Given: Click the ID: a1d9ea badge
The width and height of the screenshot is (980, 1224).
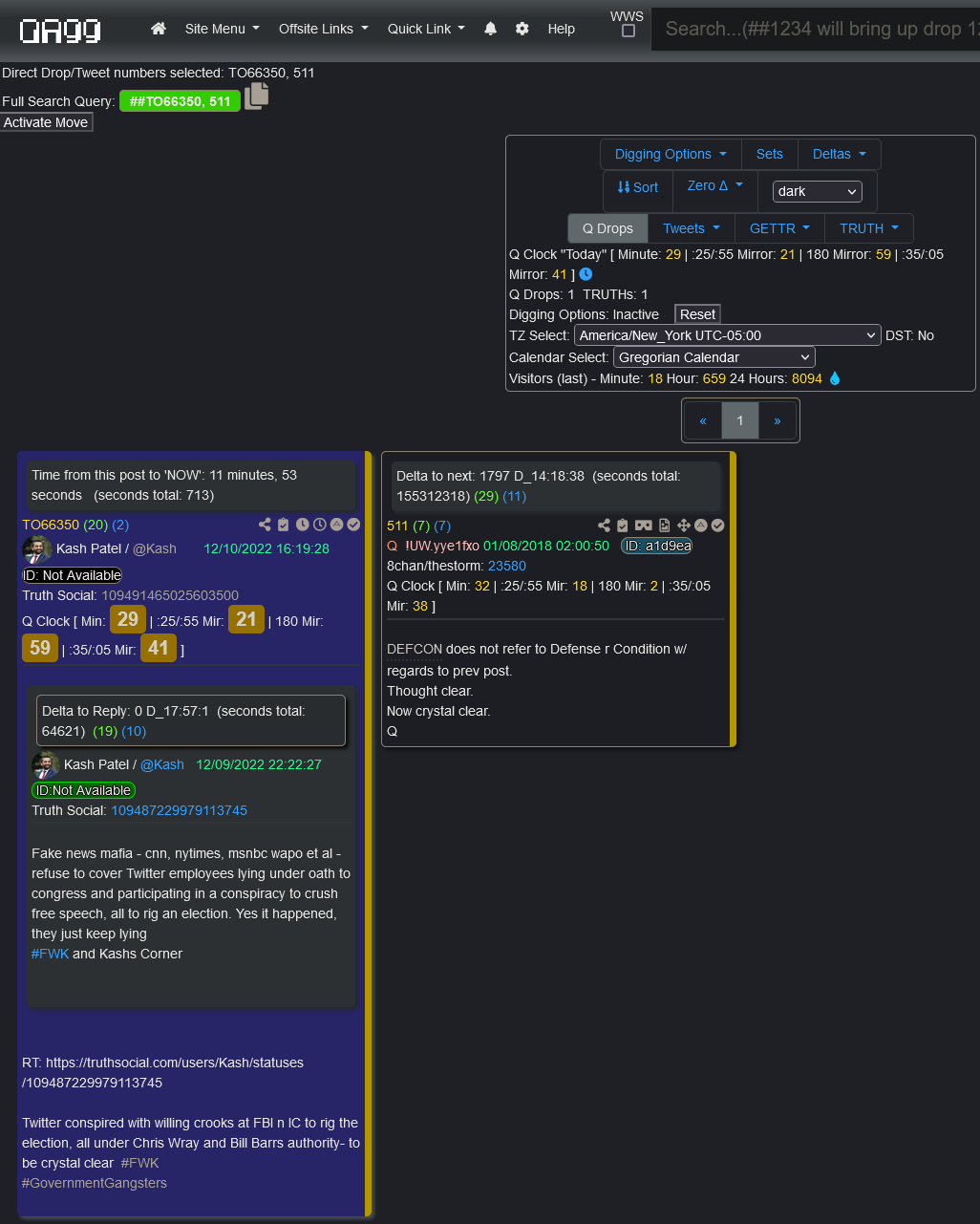Looking at the screenshot, I should (x=656, y=546).
